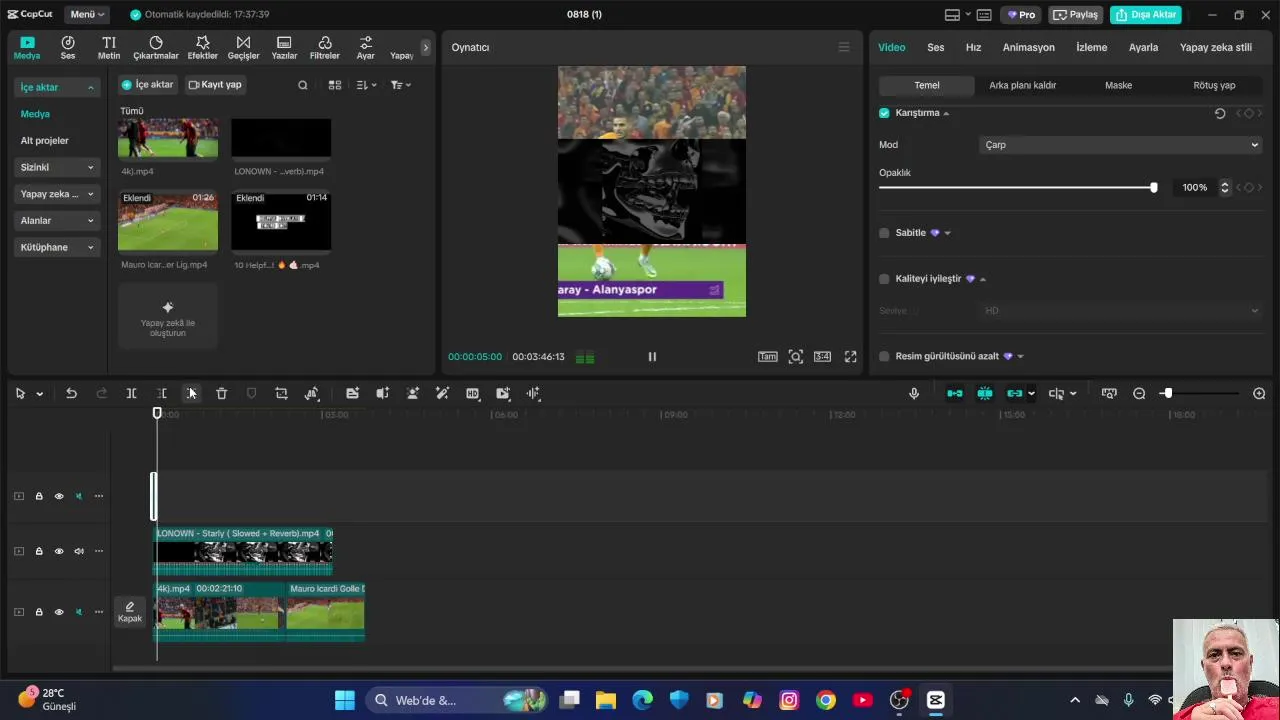This screenshot has width=1280, height=720.
Task: Switch to the Animasyon tab
Action: coord(1028,47)
